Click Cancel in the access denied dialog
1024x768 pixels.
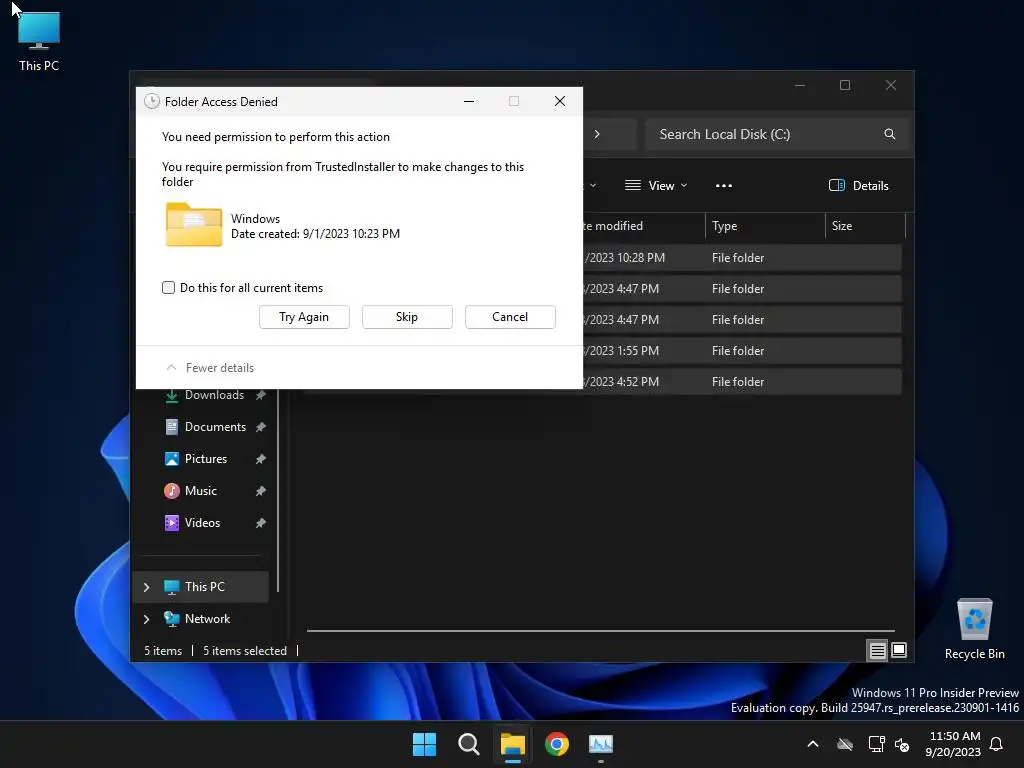pyautogui.click(x=510, y=317)
